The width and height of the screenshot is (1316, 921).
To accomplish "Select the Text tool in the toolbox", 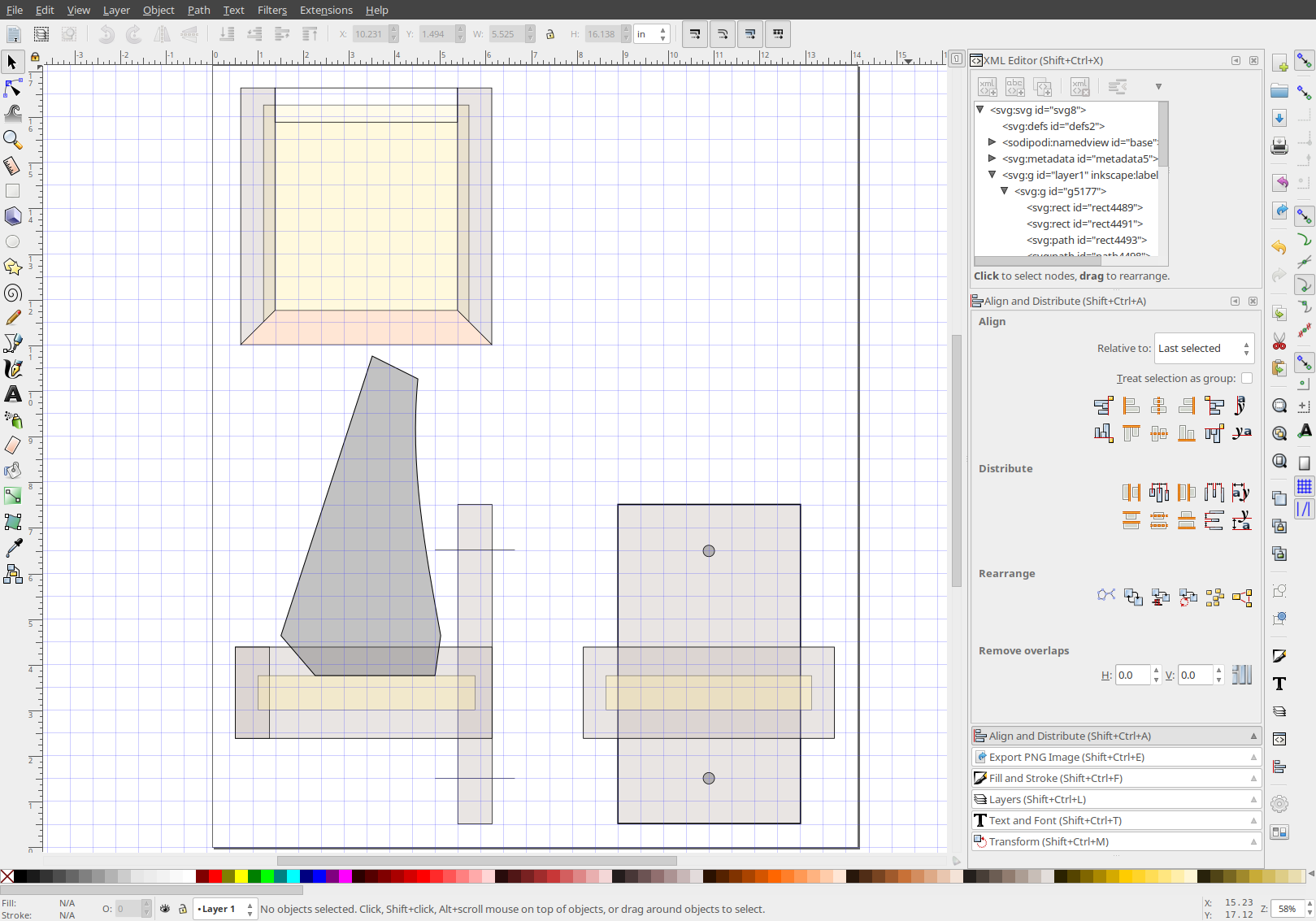I will pyautogui.click(x=13, y=394).
